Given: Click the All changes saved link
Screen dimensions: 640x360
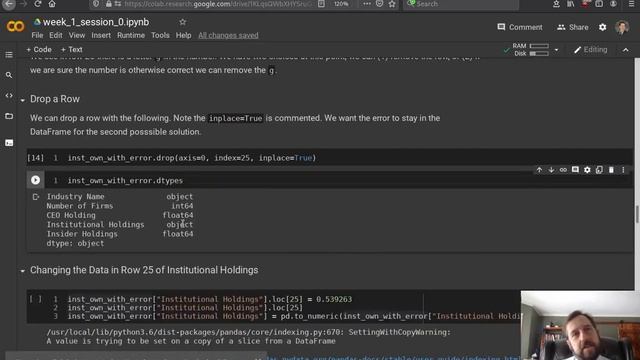Looking at the screenshot, I should click(228, 36).
